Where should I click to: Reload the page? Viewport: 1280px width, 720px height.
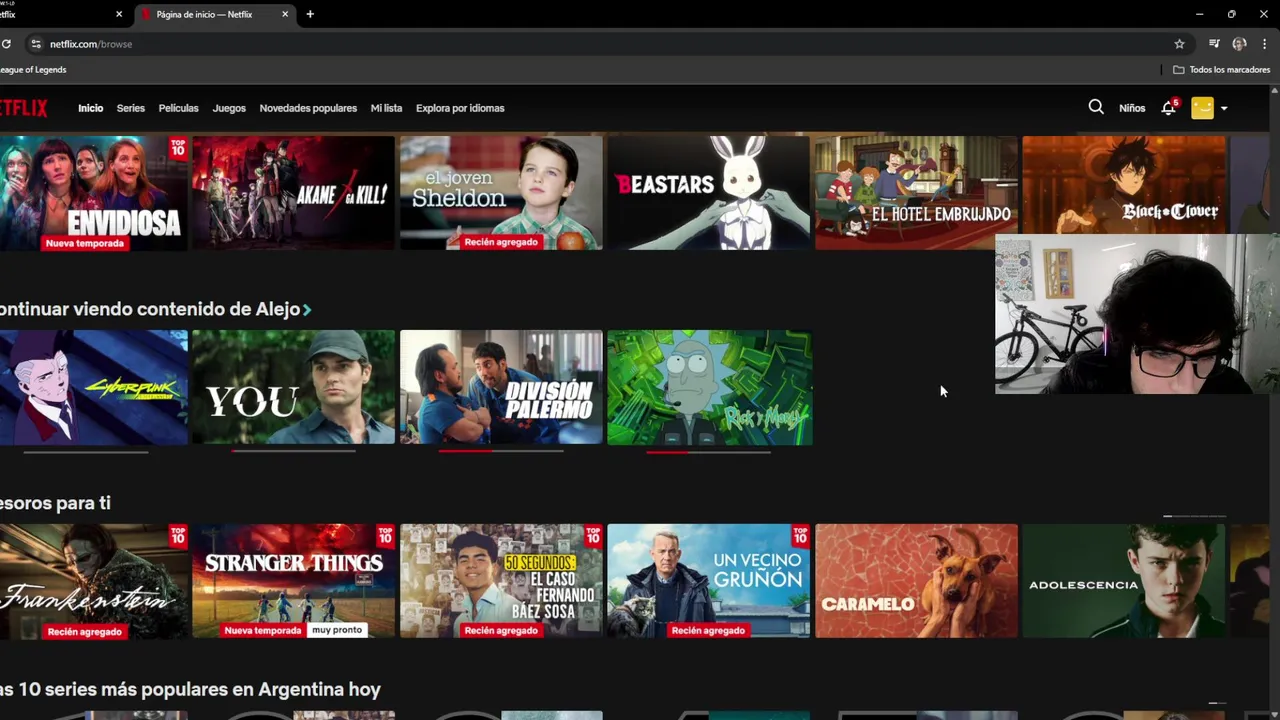coord(6,44)
